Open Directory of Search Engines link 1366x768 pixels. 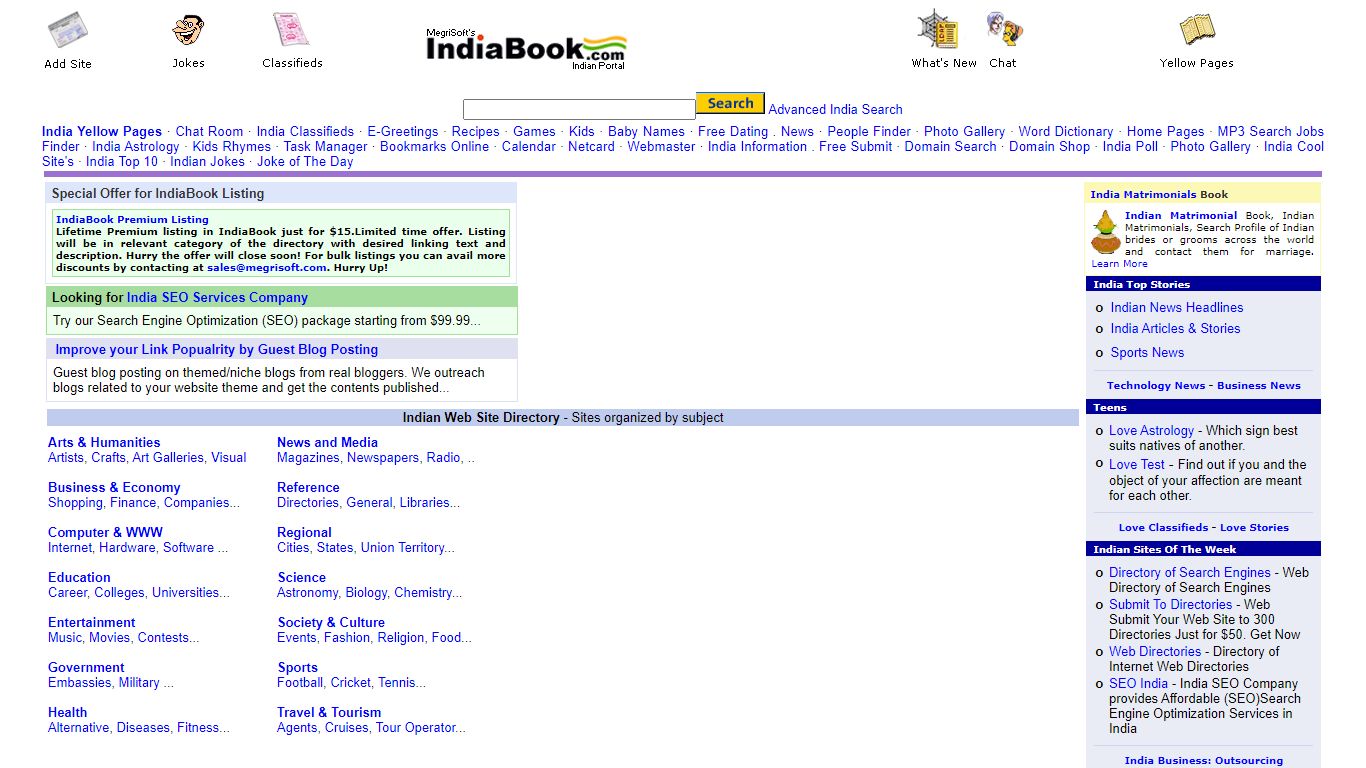coord(1190,572)
